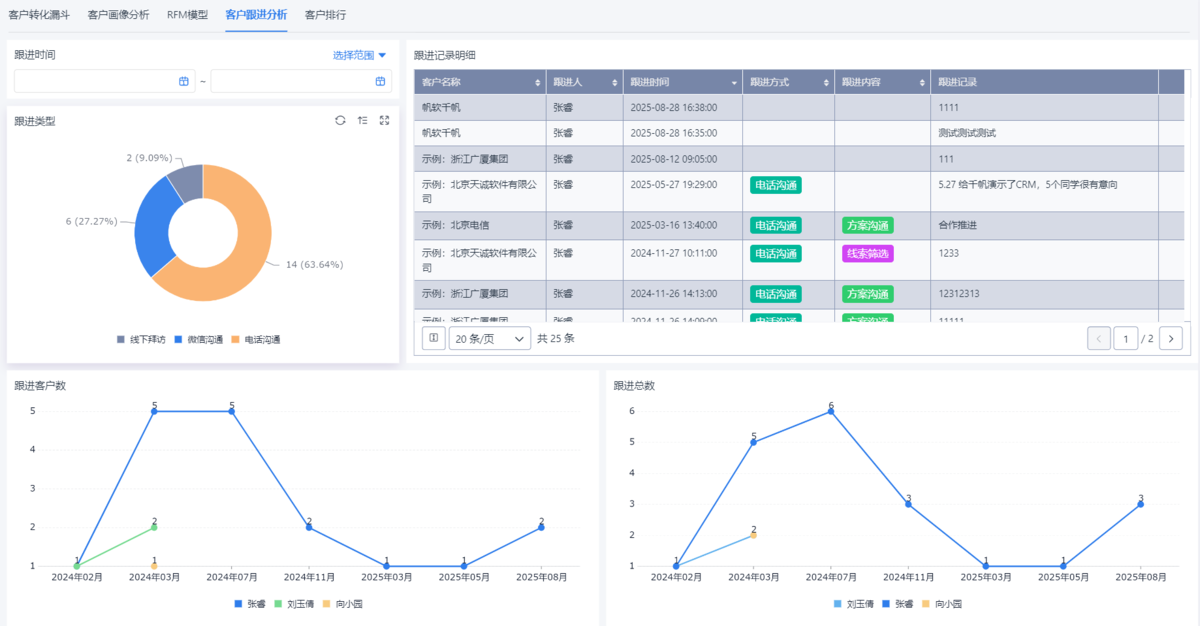Open the 20条/页 page size dropdown
This screenshot has width=1200, height=626.
(x=490, y=339)
